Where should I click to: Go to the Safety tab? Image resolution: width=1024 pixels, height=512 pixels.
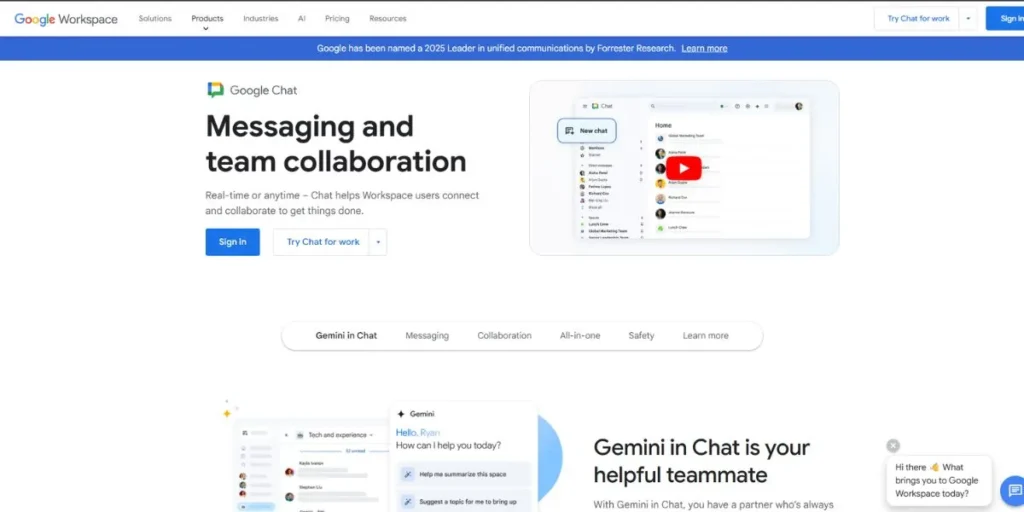[641, 336]
